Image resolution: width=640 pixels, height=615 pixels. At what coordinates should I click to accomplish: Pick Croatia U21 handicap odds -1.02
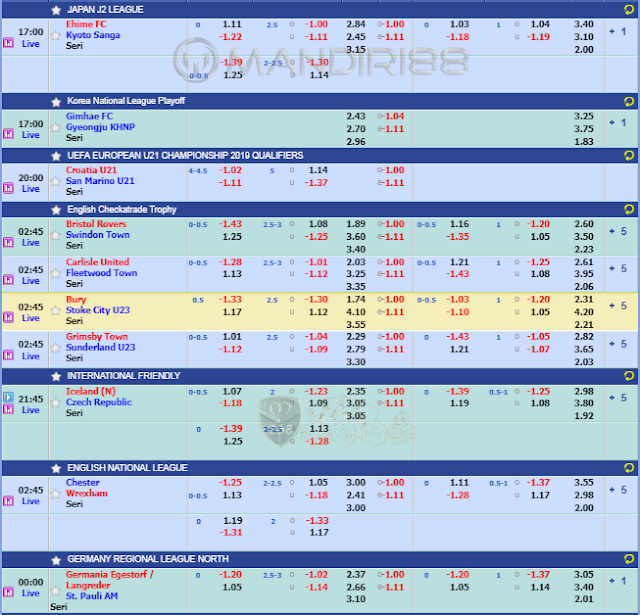pos(230,170)
